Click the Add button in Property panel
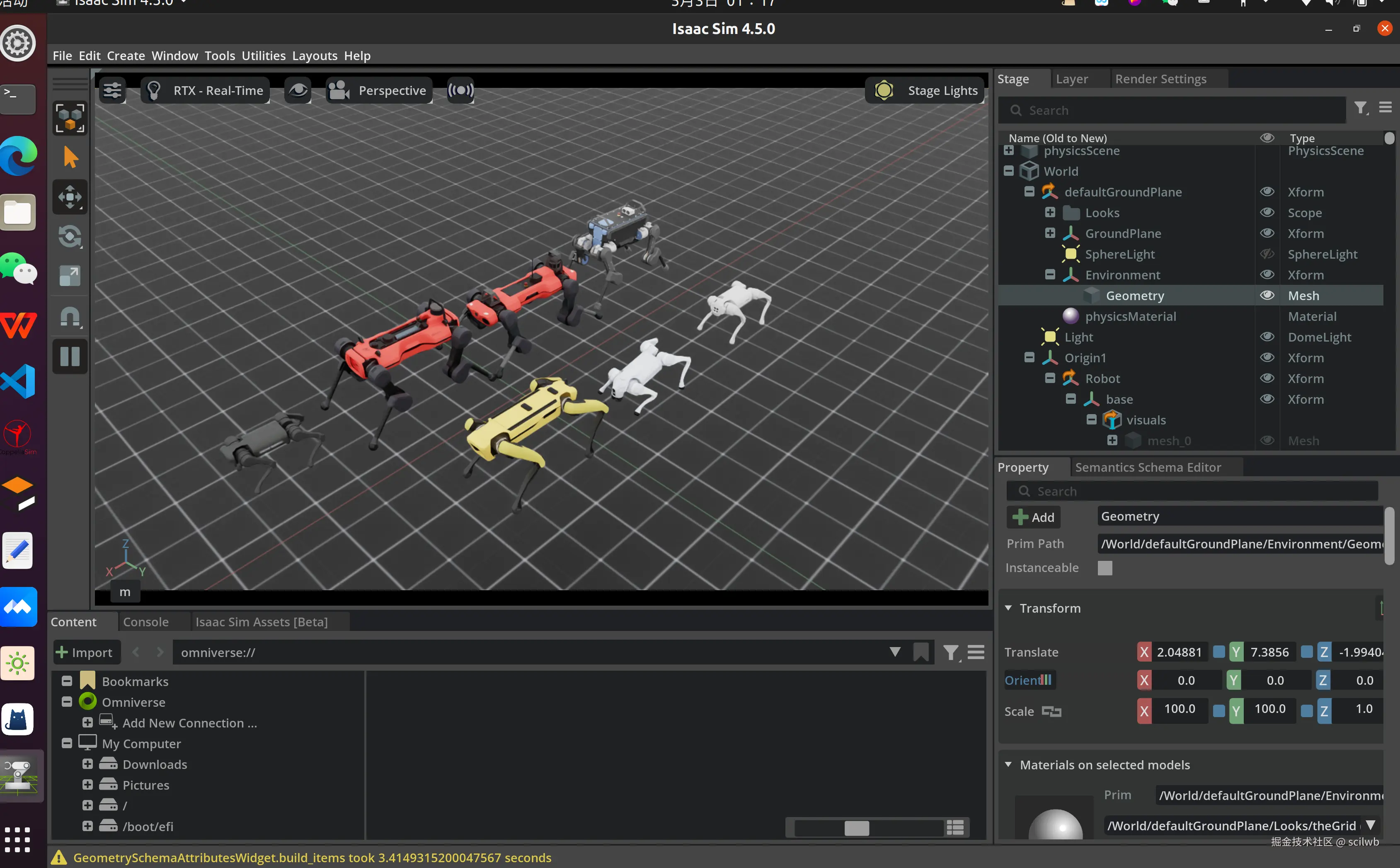Image resolution: width=1400 pixels, height=868 pixels. coord(1033,516)
